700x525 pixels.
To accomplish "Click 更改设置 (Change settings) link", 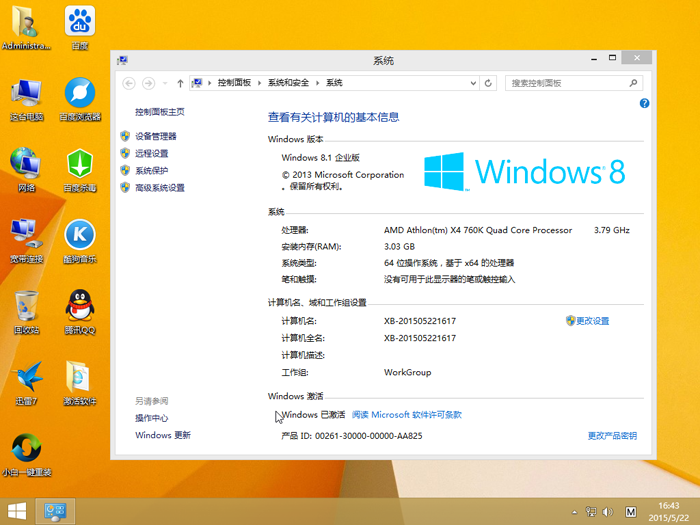I will pyautogui.click(x=593, y=321).
